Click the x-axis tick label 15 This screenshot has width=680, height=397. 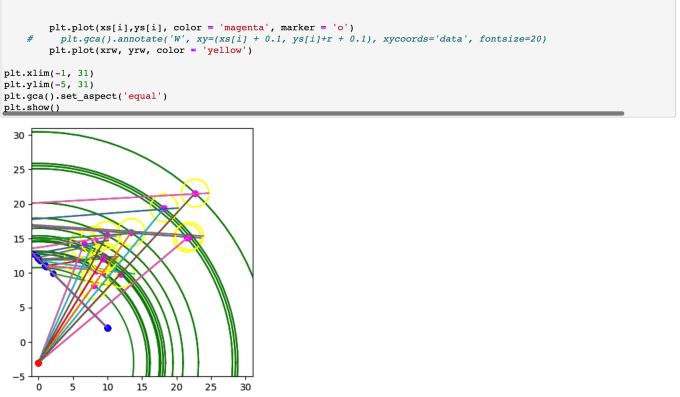(x=142, y=387)
